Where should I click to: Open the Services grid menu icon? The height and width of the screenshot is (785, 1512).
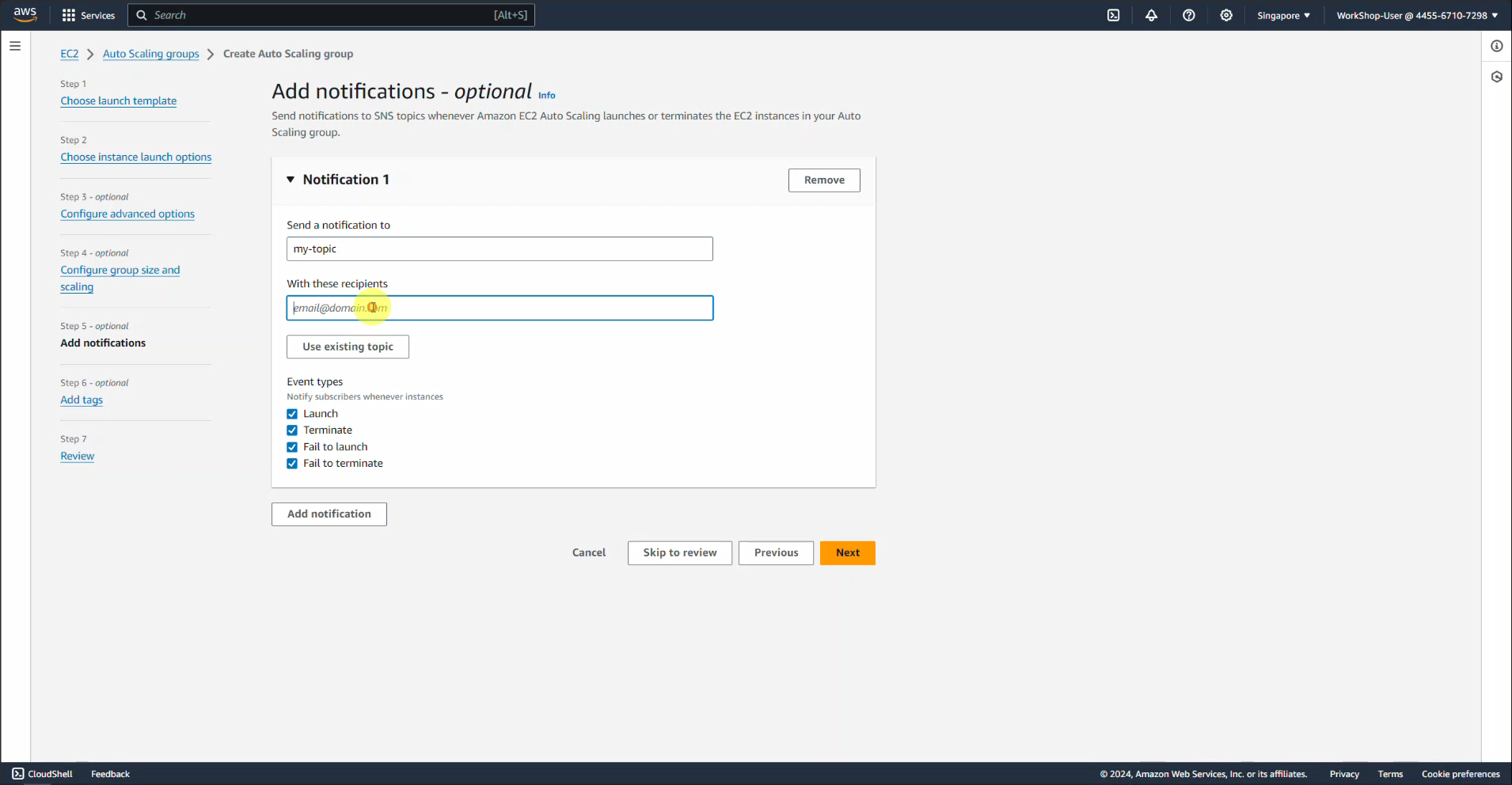point(69,15)
